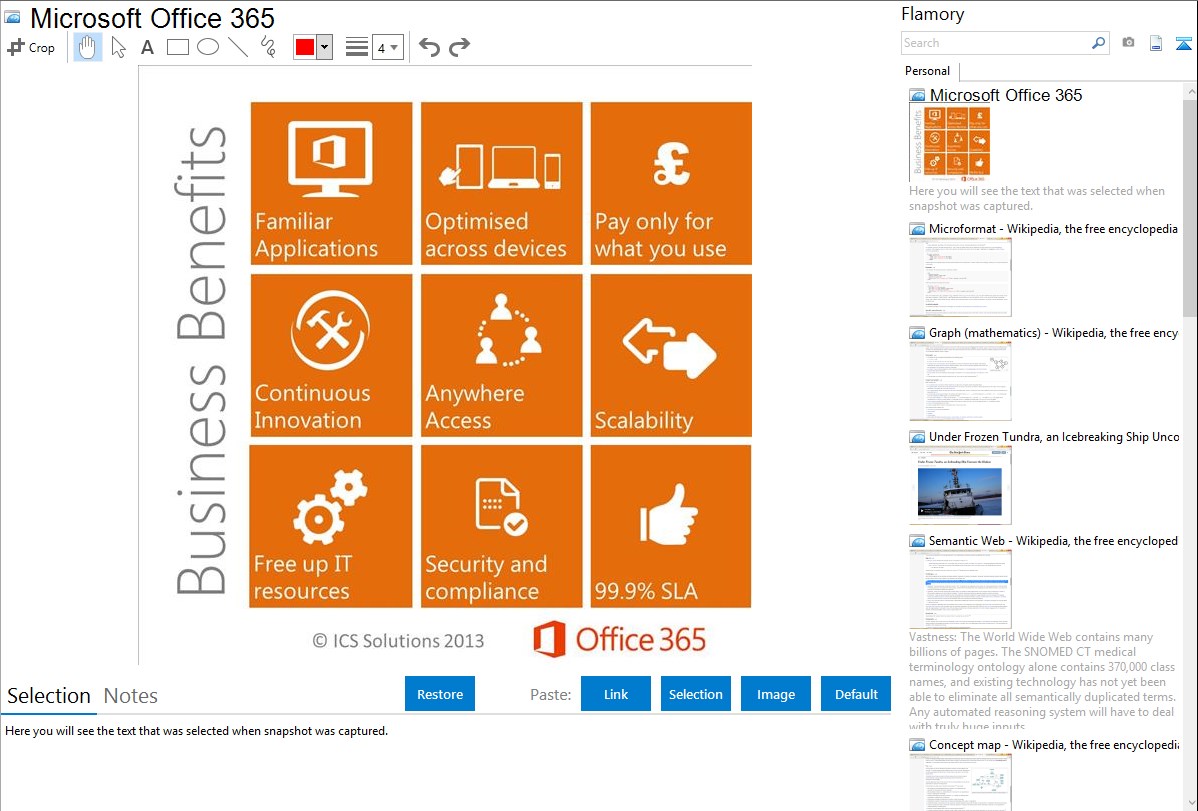The width and height of the screenshot is (1198, 811).
Task: Click the Restore button
Action: pyautogui.click(x=440, y=694)
